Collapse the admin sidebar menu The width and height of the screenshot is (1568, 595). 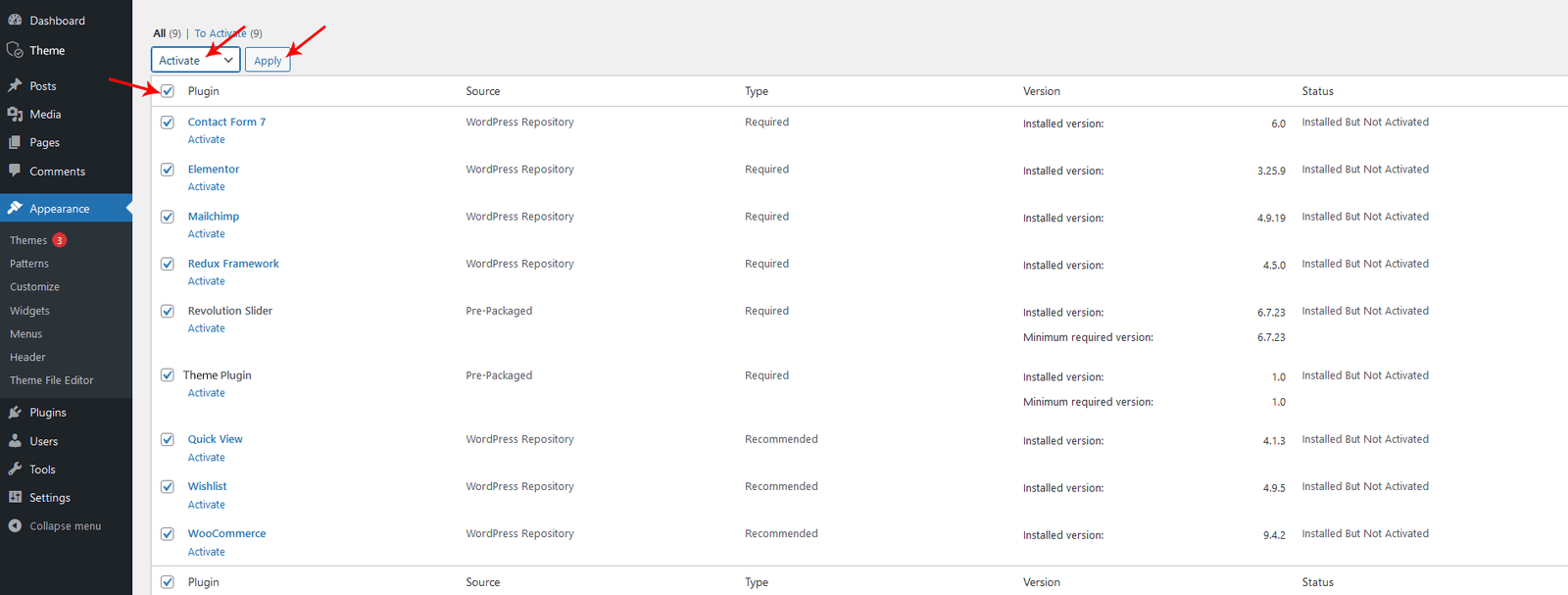click(x=55, y=526)
